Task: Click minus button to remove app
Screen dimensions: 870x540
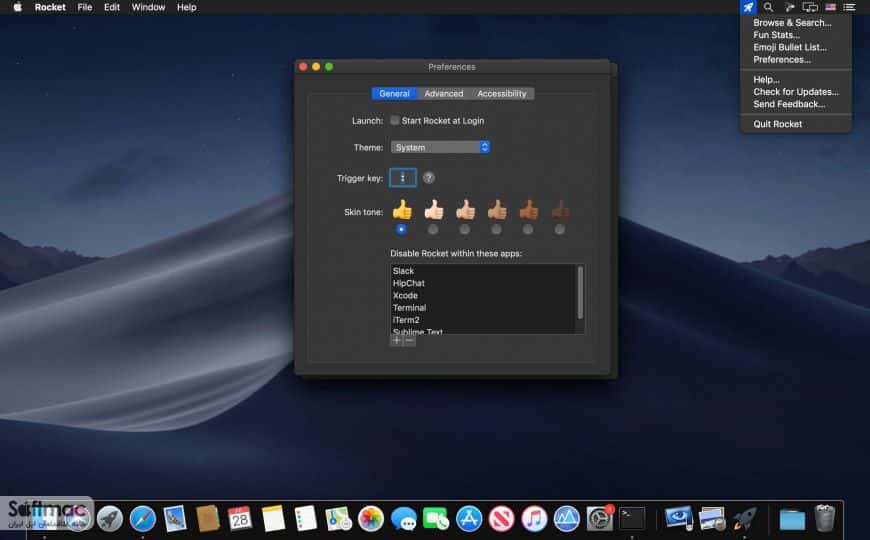Action: (x=409, y=341)
